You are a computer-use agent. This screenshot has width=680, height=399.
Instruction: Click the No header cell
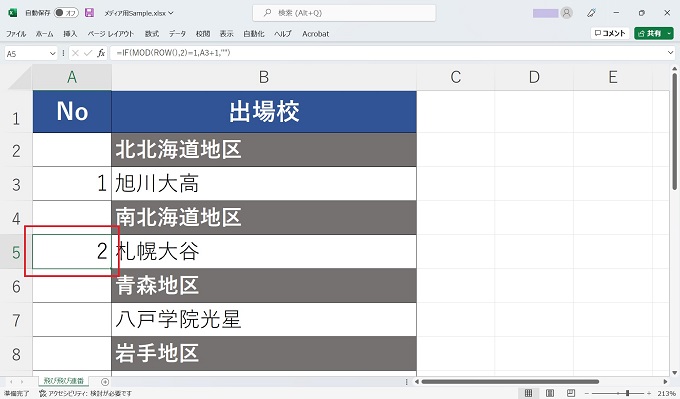[72, 111]
